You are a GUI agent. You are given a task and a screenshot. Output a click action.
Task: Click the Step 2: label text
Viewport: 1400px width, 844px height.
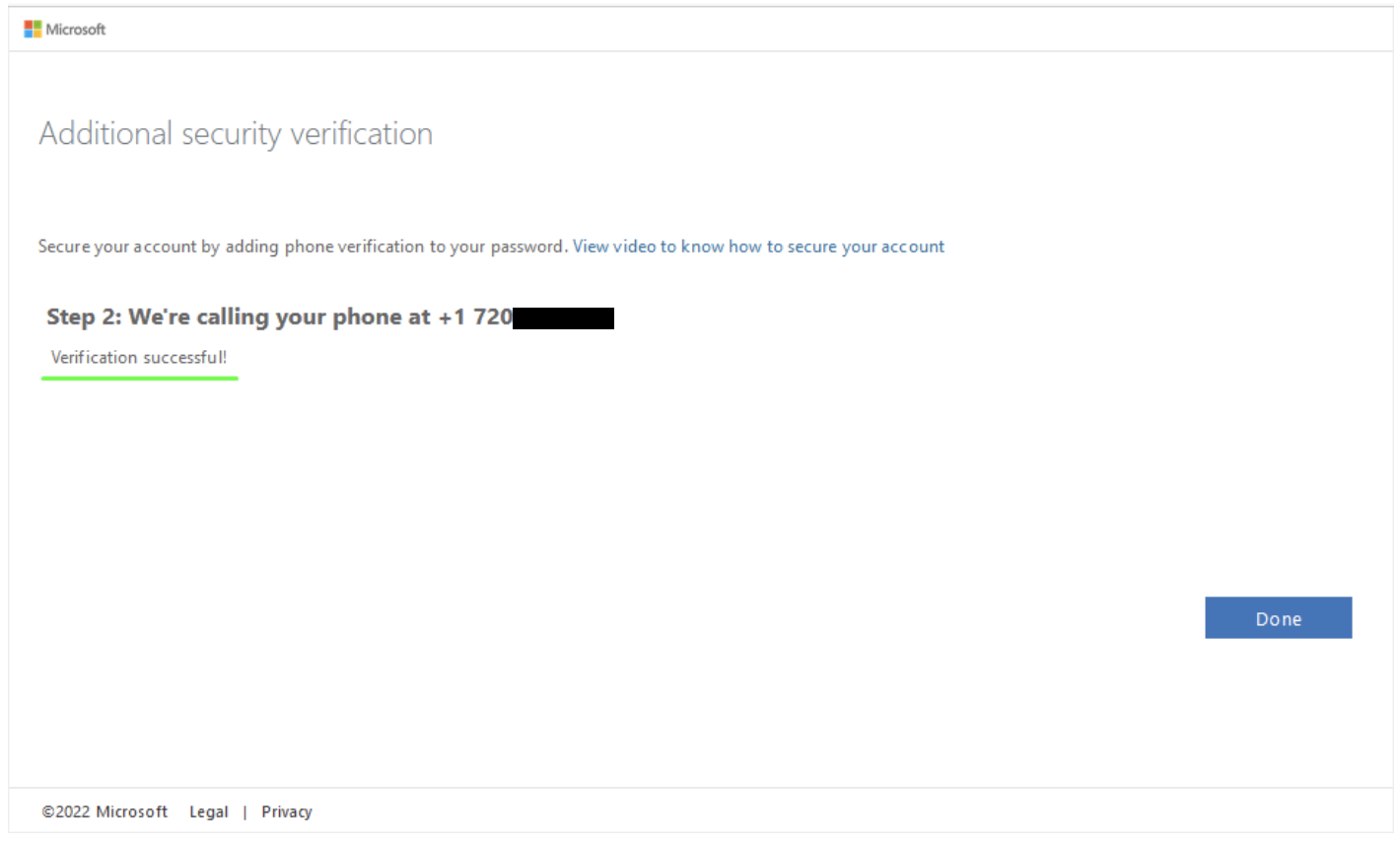click(84, 316)
